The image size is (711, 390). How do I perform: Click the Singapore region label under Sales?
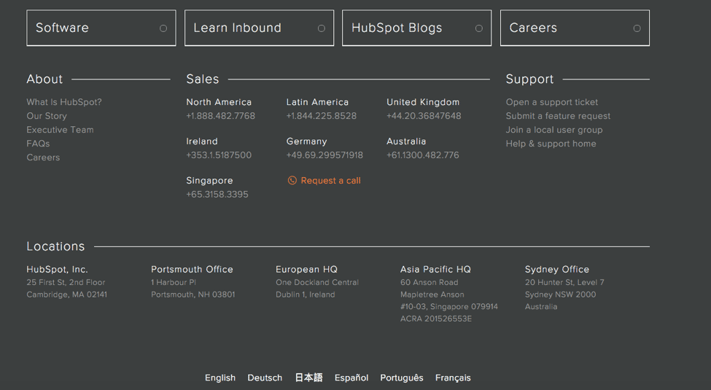[x=209, y=180]
